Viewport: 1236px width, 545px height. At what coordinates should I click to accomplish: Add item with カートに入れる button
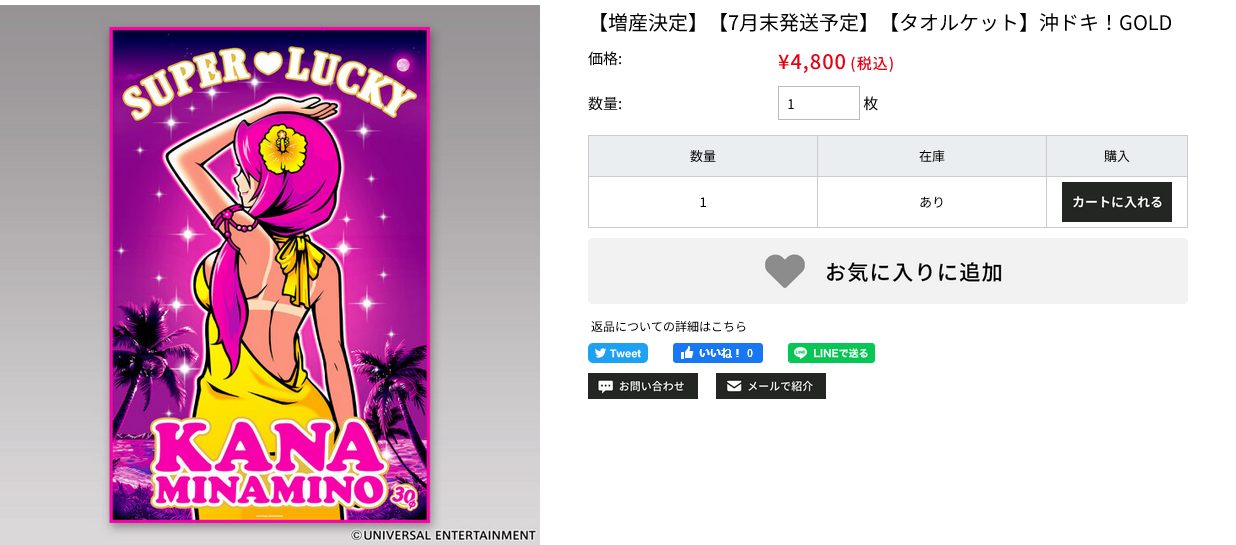1117,202
